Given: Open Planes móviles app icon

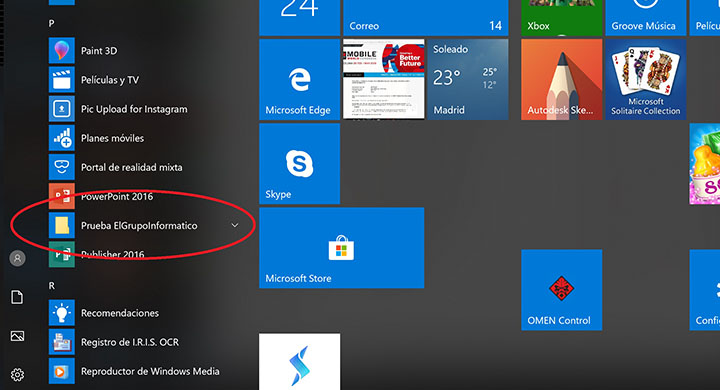Looking at the screenshot, I should click(62, 138).
